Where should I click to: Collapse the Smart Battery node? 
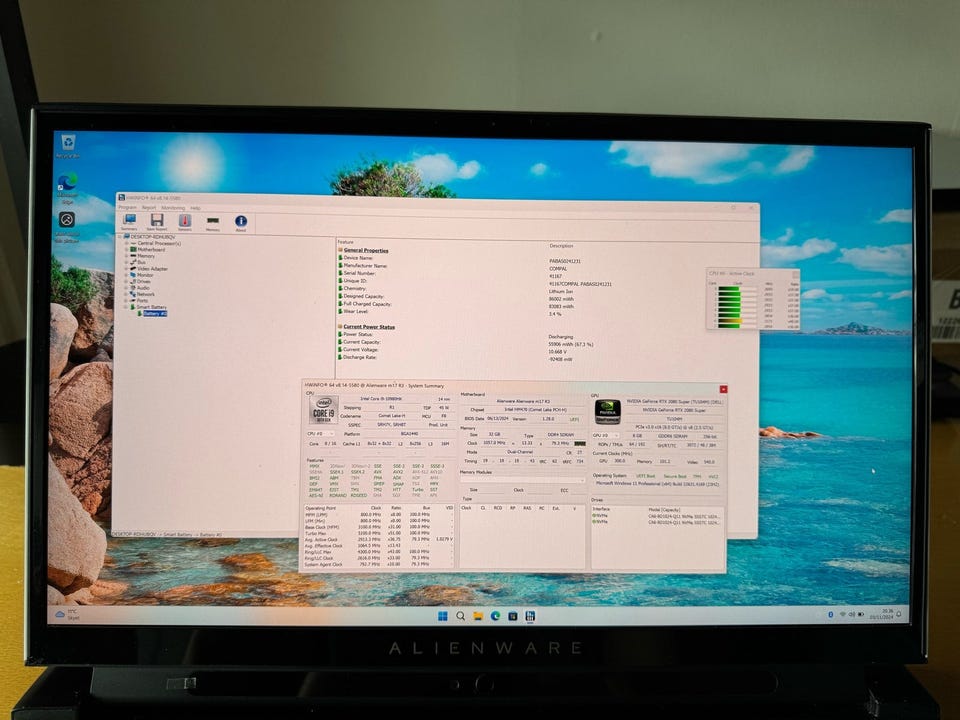point(126,307)
